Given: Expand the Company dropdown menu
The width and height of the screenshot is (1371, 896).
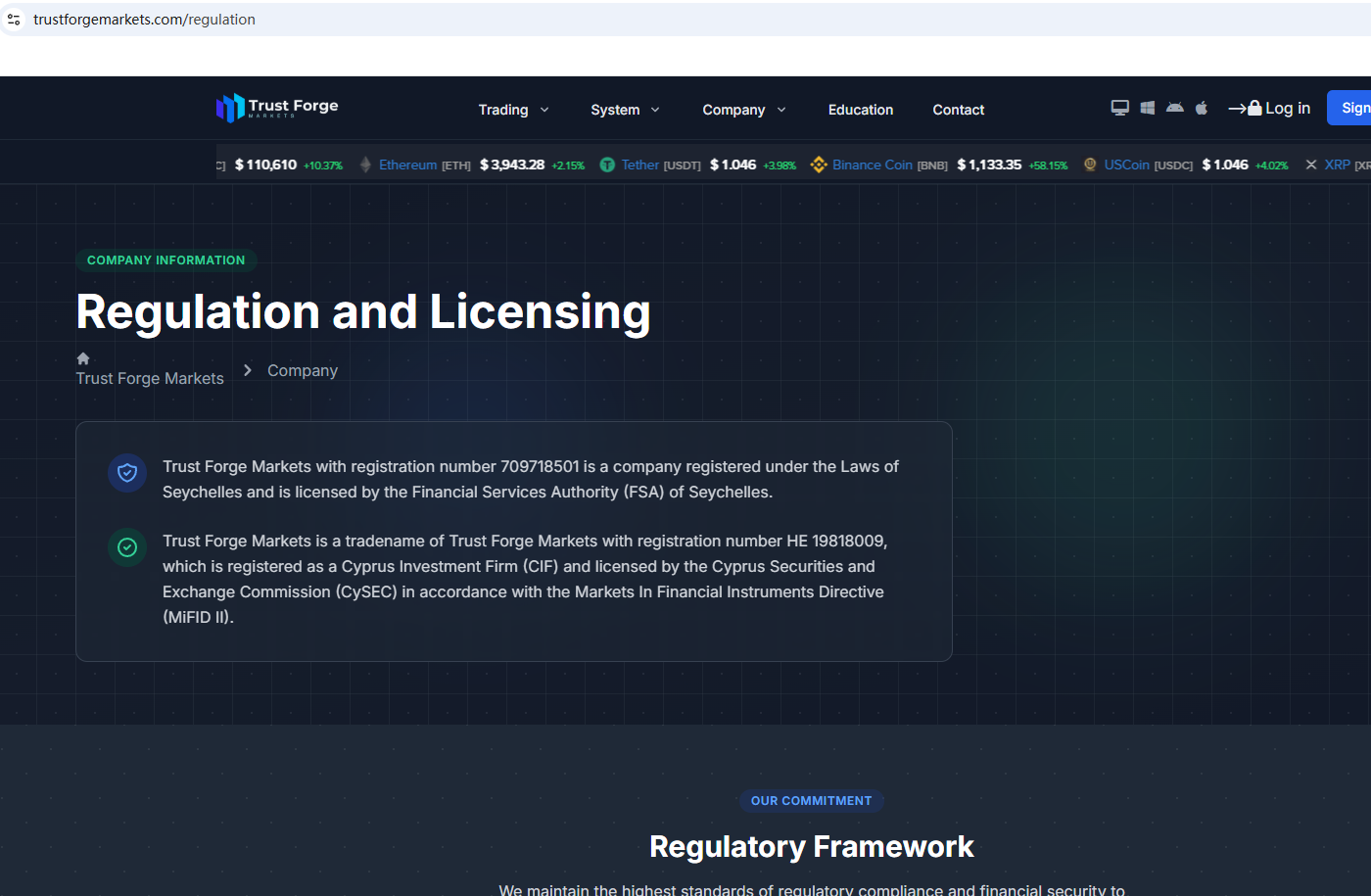Looking at the screenshot, I should click(x=743, y=110).
